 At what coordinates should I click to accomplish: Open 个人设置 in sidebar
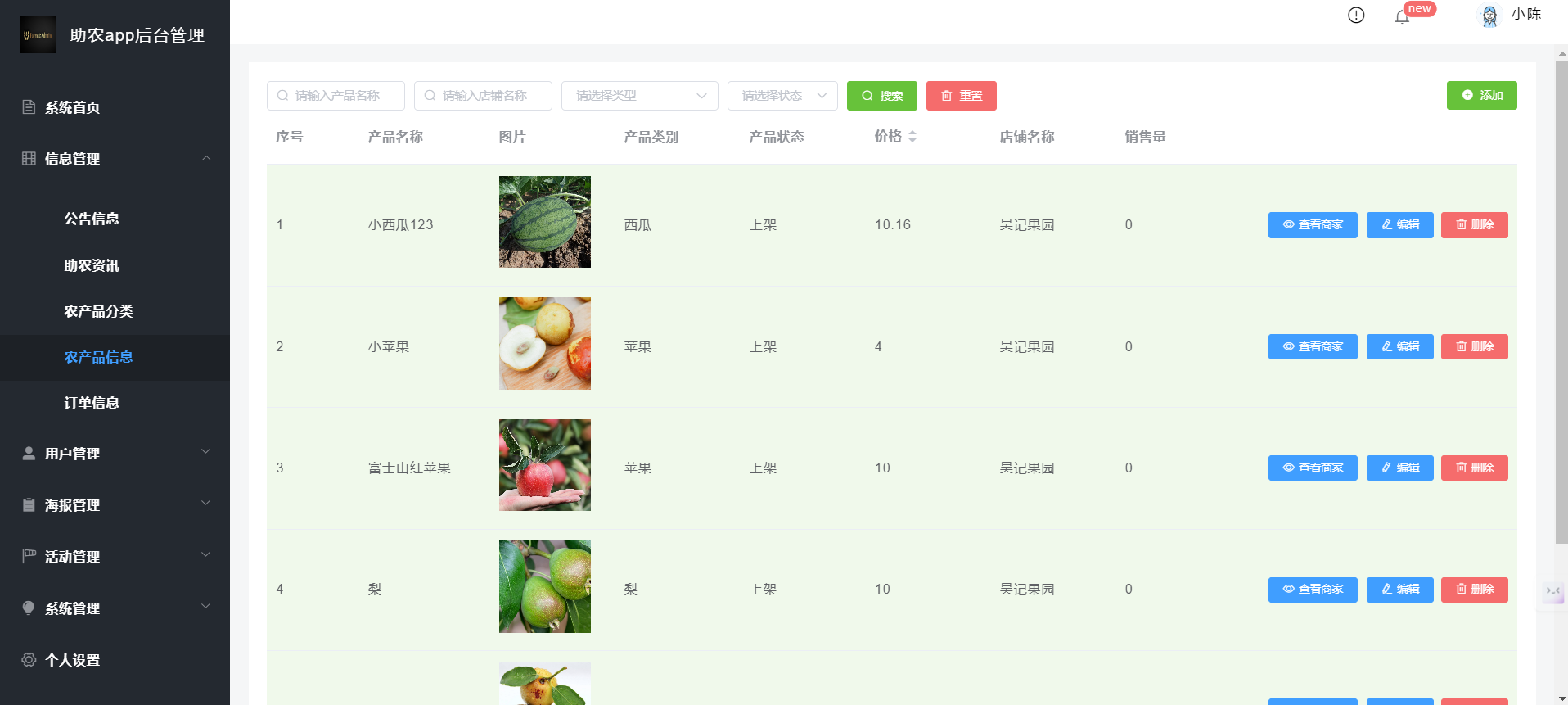115,660
